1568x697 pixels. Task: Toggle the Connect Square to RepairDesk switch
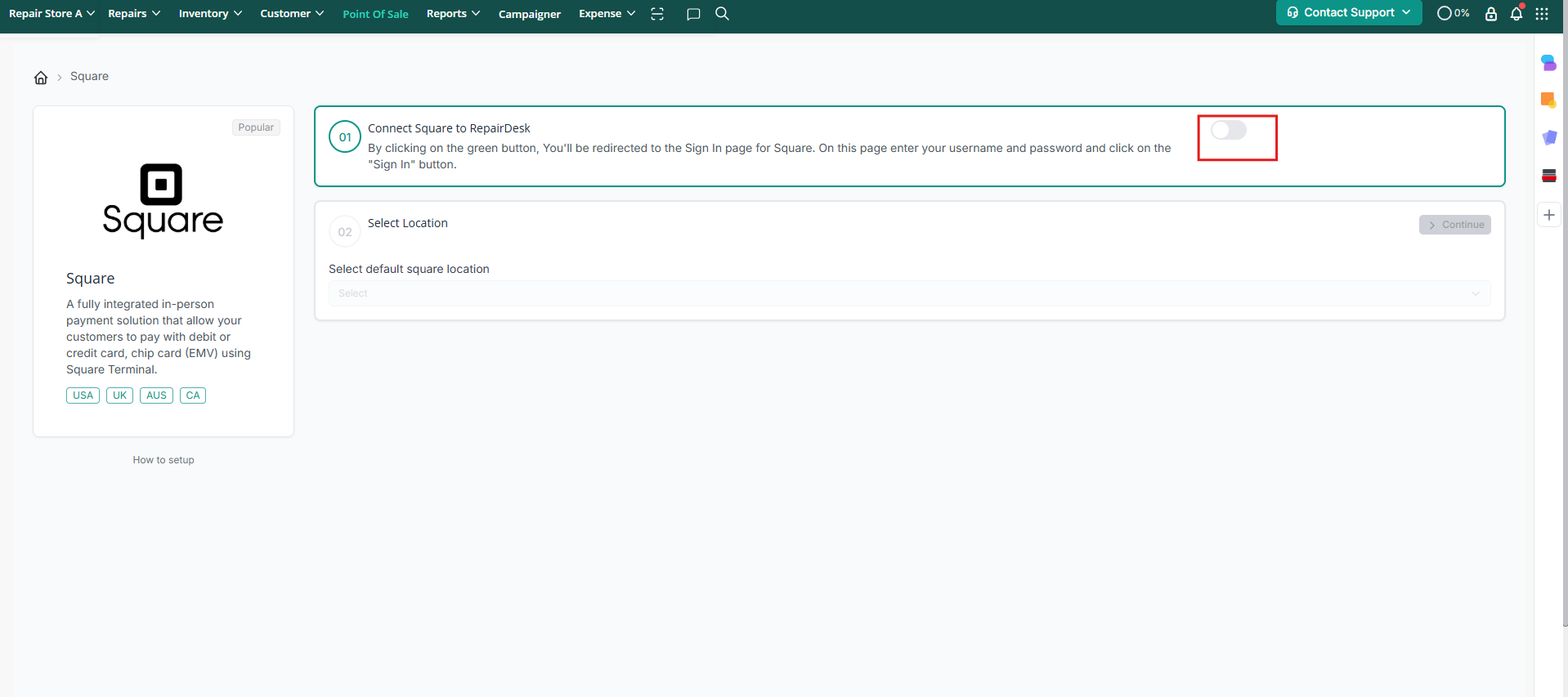pyautogui.click(x=1229, y=130)
